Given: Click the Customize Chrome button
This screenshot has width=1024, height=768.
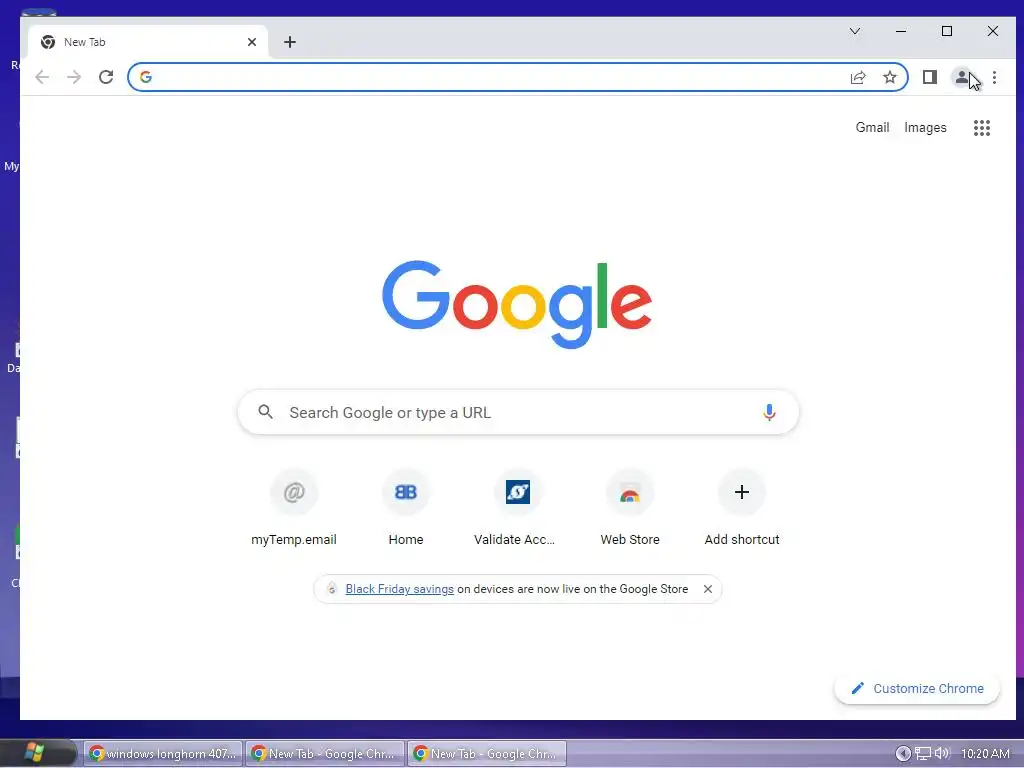Looking at the screenshot, I should tap(917, 689).
